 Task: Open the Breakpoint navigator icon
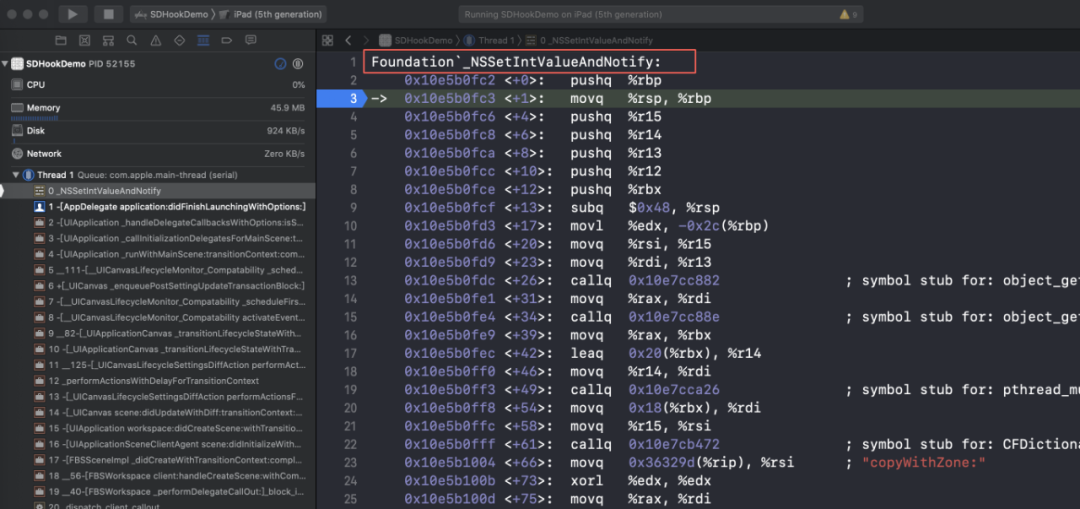[227, 41]
